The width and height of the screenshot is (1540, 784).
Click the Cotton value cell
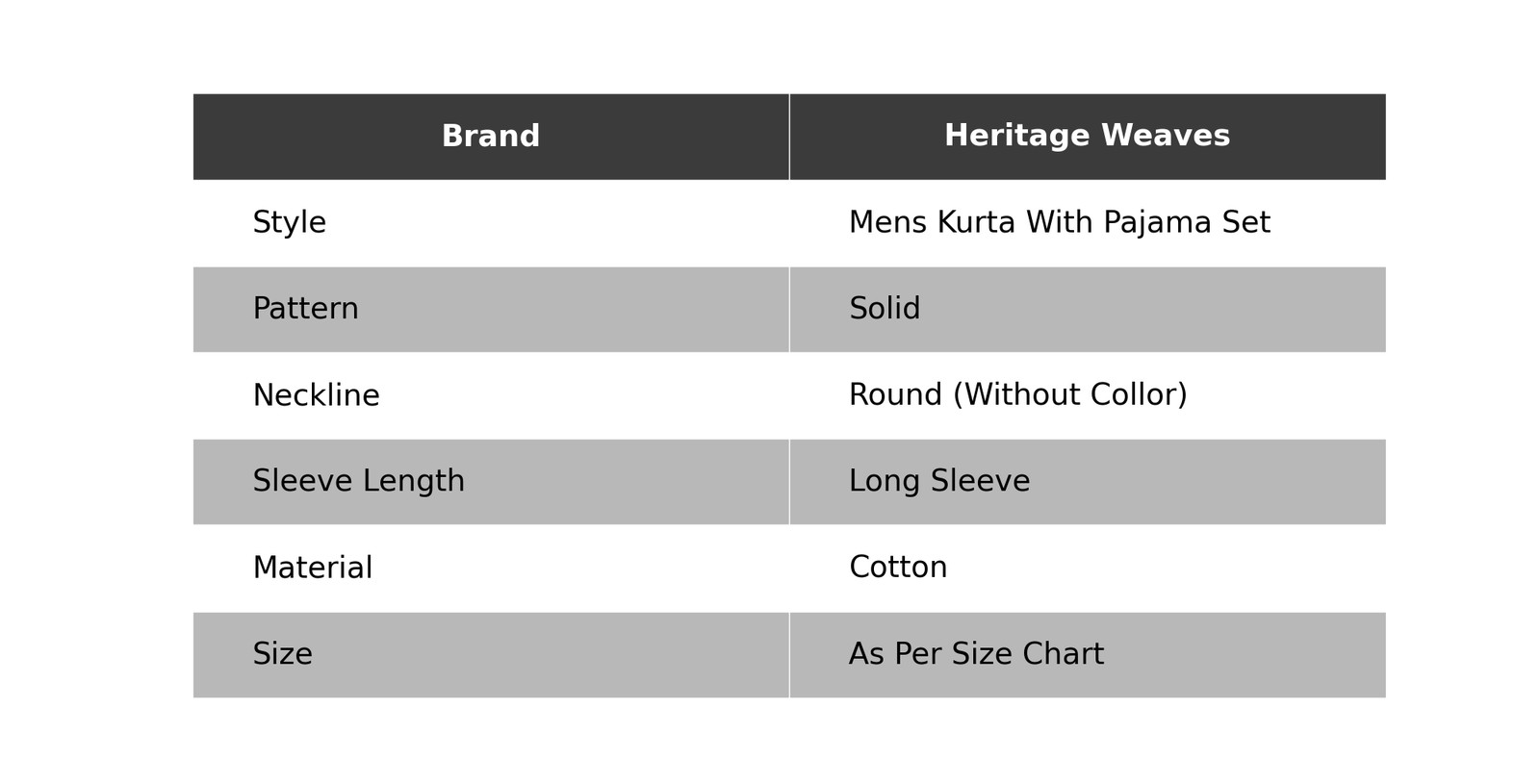pos(898,568)
